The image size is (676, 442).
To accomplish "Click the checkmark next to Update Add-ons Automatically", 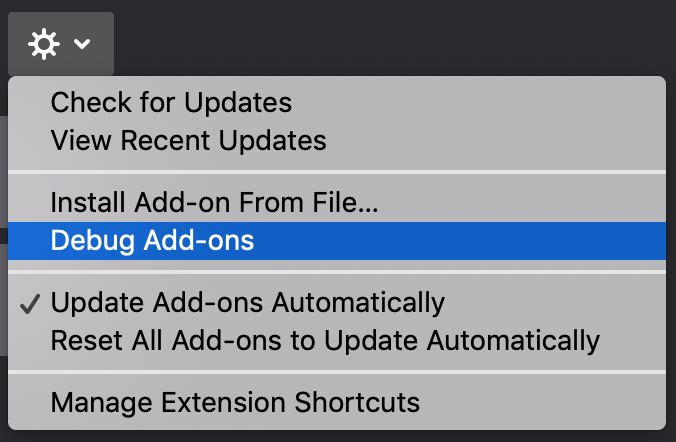I will [x=30, y=304].
